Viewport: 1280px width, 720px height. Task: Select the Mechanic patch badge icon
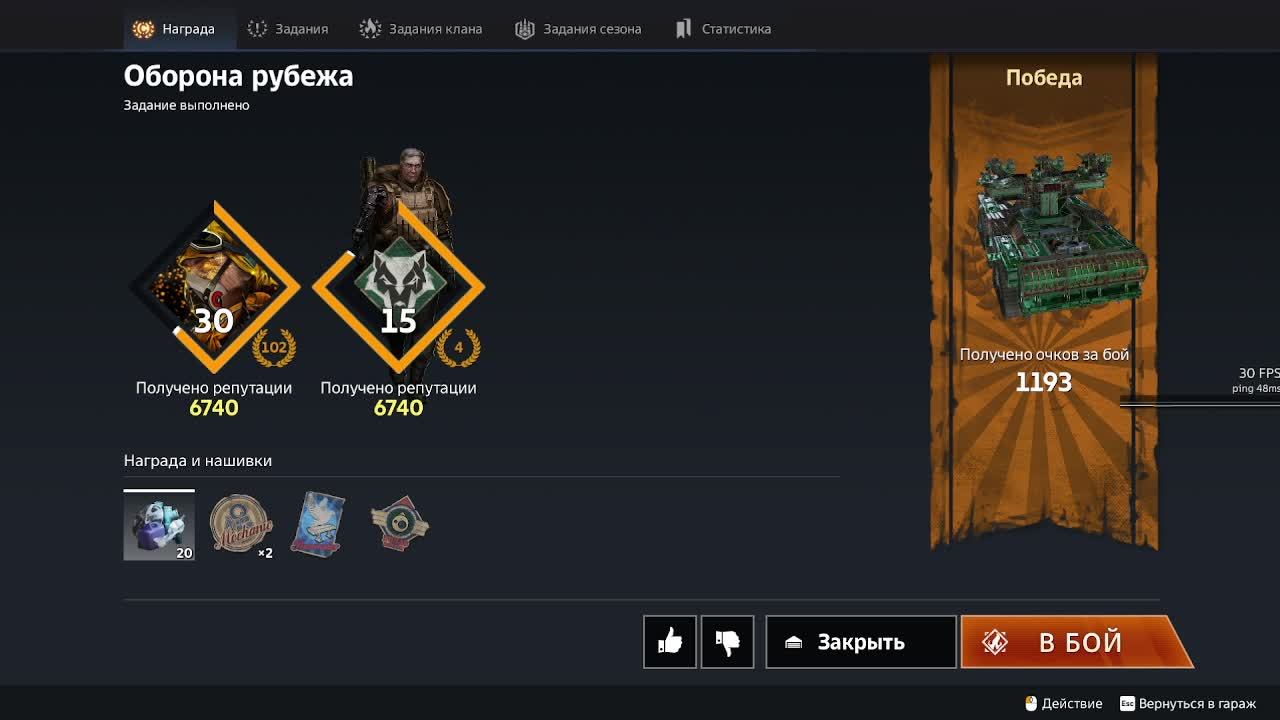tap(241, 523)
